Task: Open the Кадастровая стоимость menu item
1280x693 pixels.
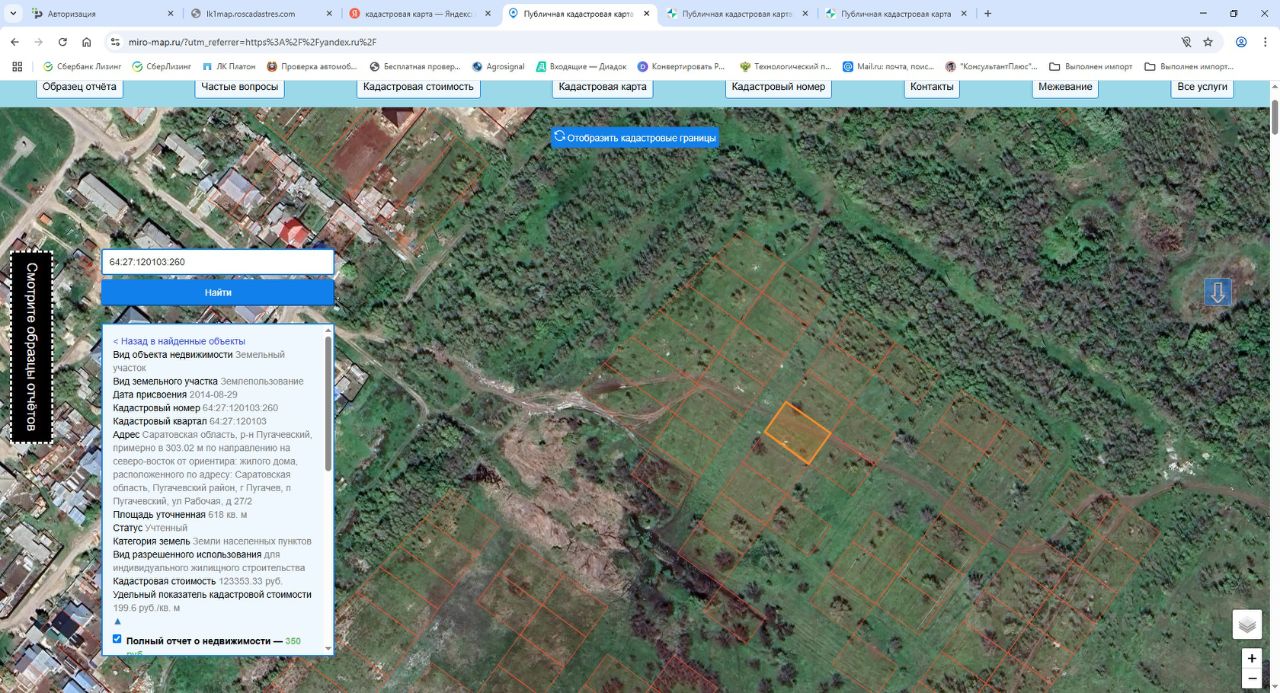Action: point(418,87)
